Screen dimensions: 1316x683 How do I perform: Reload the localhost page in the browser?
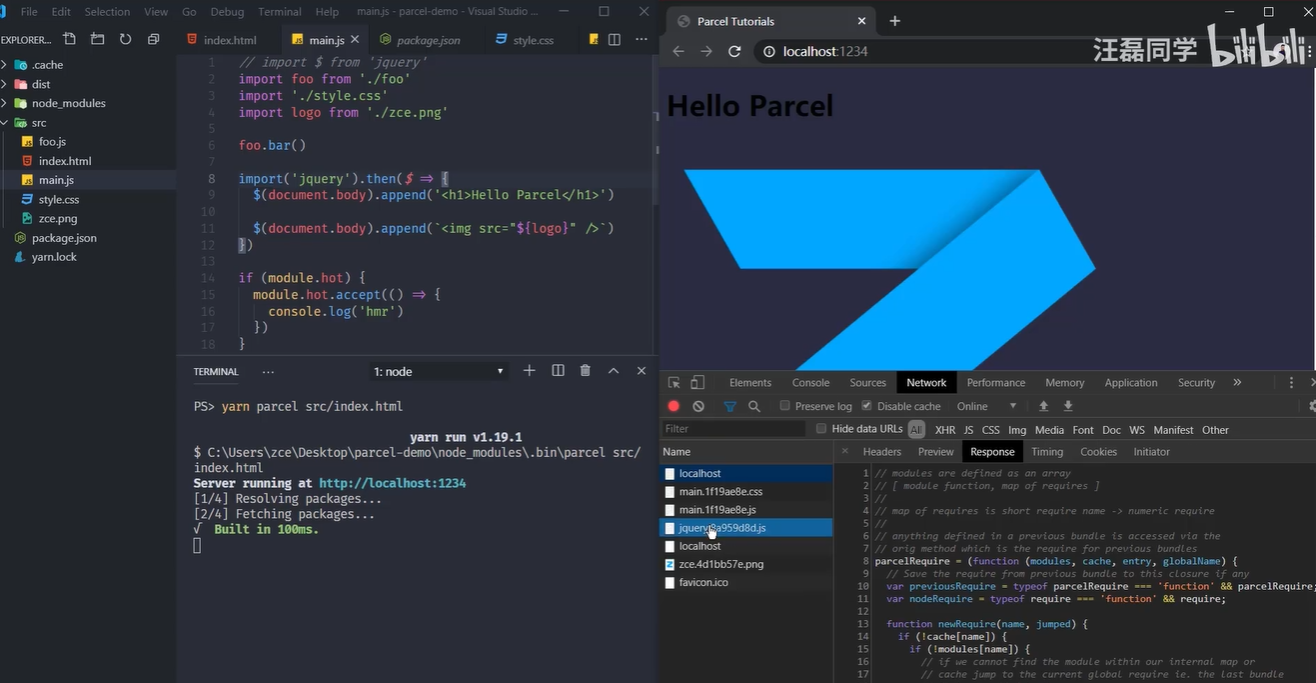734,51
